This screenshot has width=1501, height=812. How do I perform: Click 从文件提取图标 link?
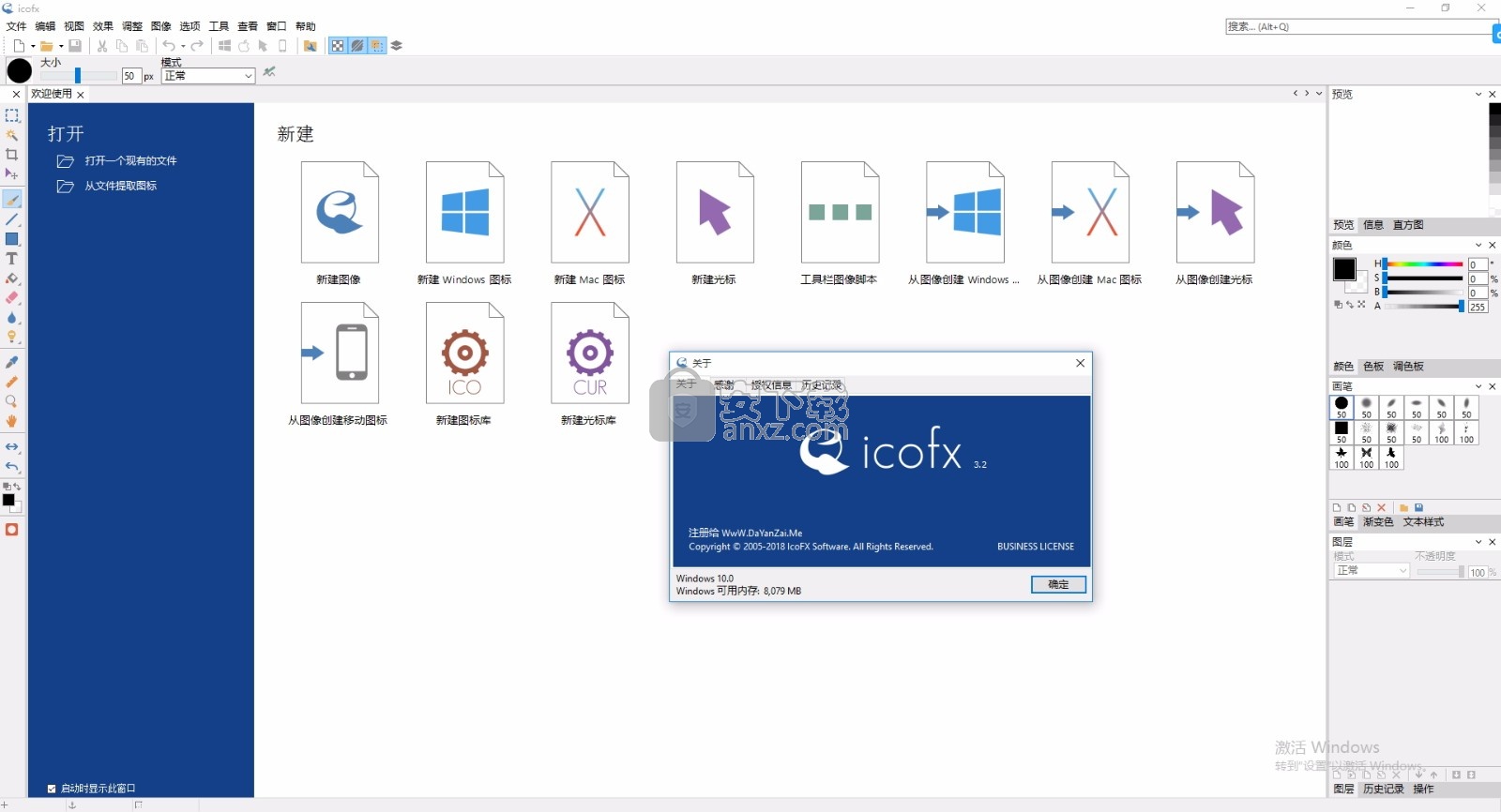(120, 186)
